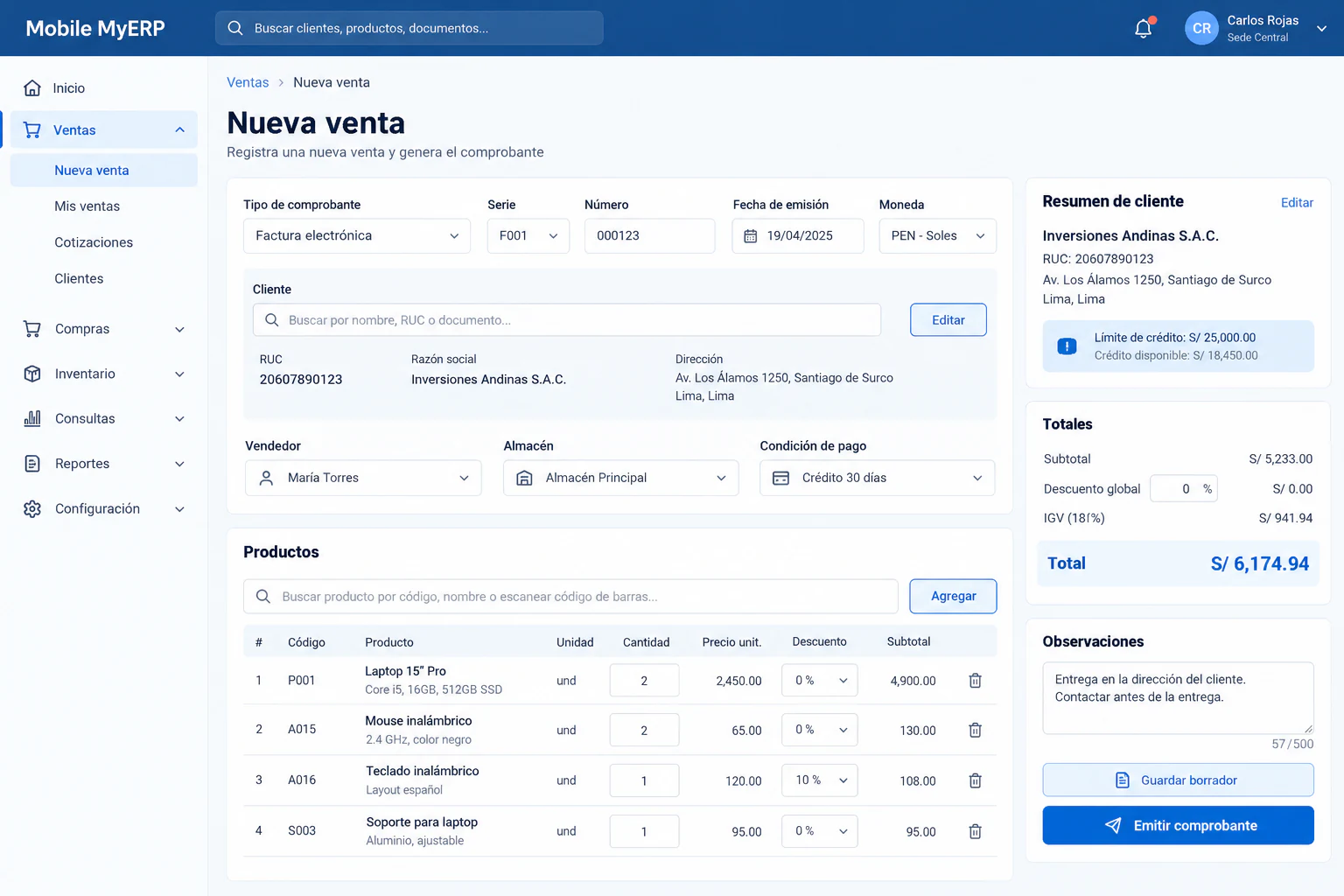Click the CR user avatar
This screenshot has height=896, width=1344.
coord(1201,28)
